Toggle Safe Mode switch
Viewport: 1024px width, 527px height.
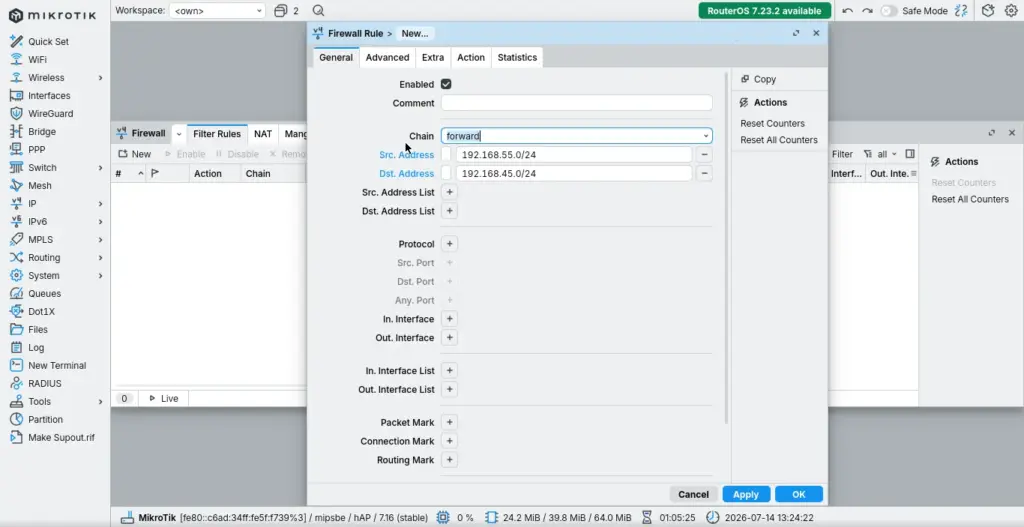(x=889, y=10)
